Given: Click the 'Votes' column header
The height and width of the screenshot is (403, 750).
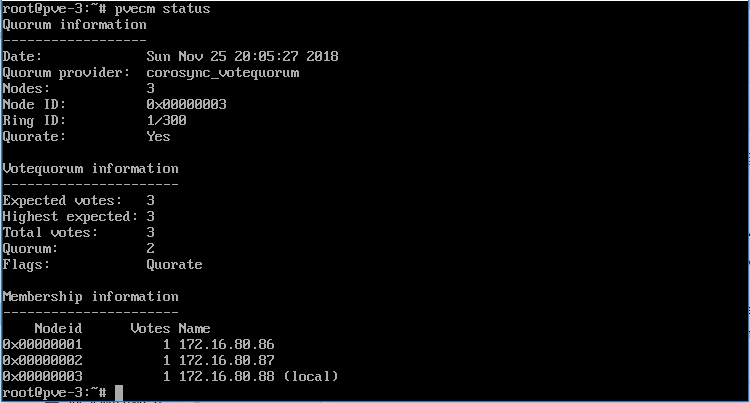Looking at the screenshot, I should click(150, 328).
